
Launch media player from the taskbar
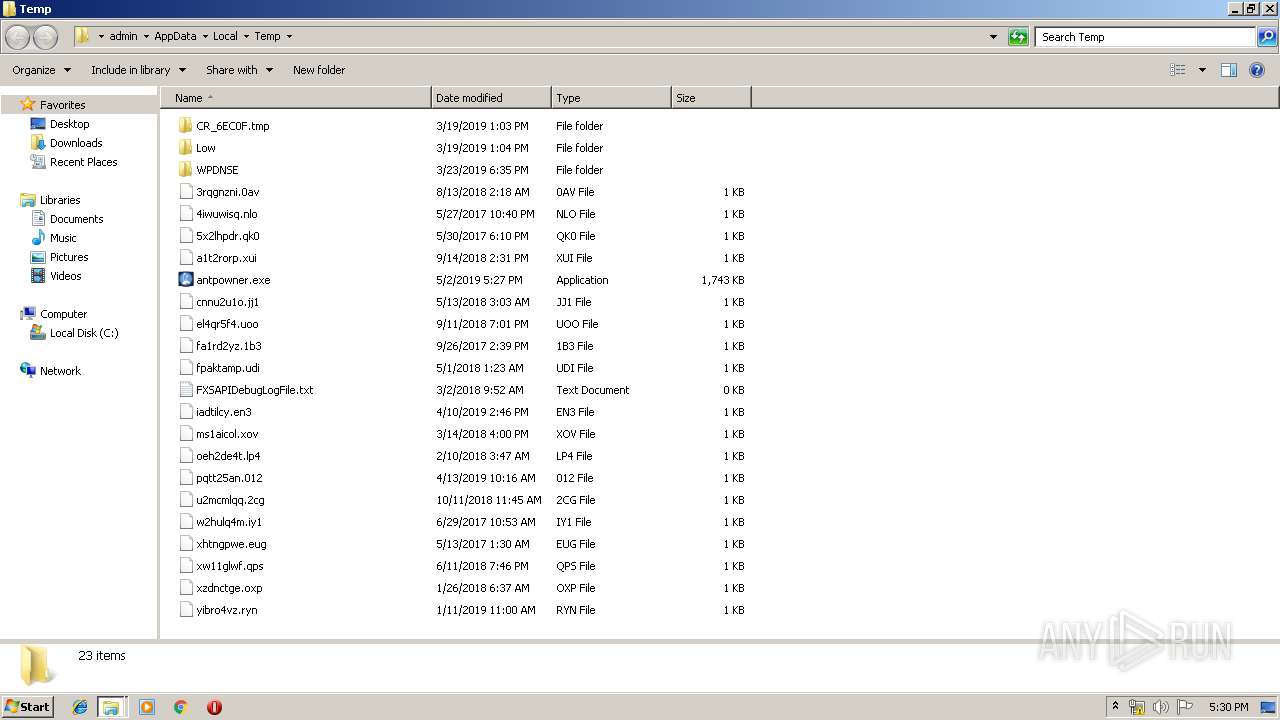point(147,707)
